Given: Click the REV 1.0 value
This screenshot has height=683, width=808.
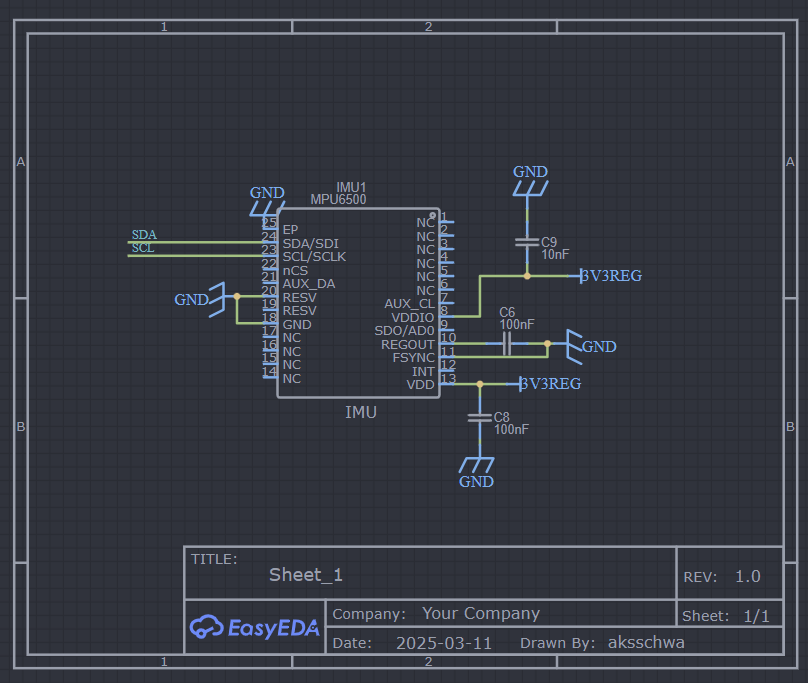Looking at the screenshot, I should [x=748, y=576].
